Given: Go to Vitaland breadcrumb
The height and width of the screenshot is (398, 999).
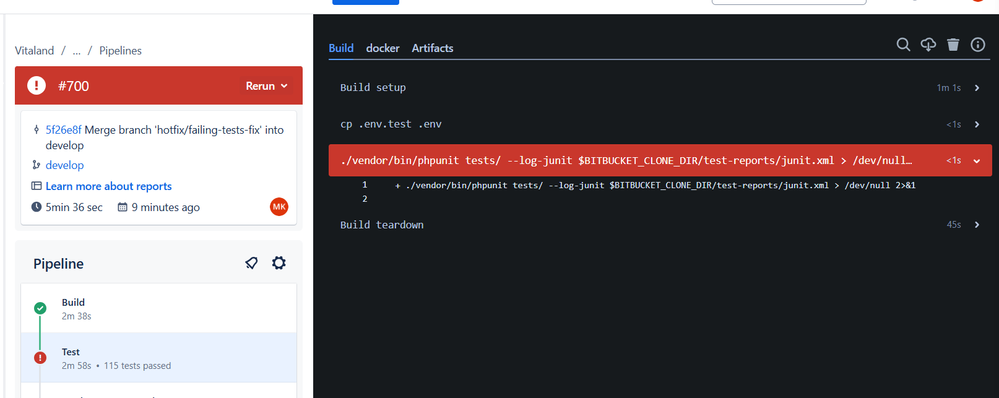Looking at the screenshot, I should pos(34,50).
